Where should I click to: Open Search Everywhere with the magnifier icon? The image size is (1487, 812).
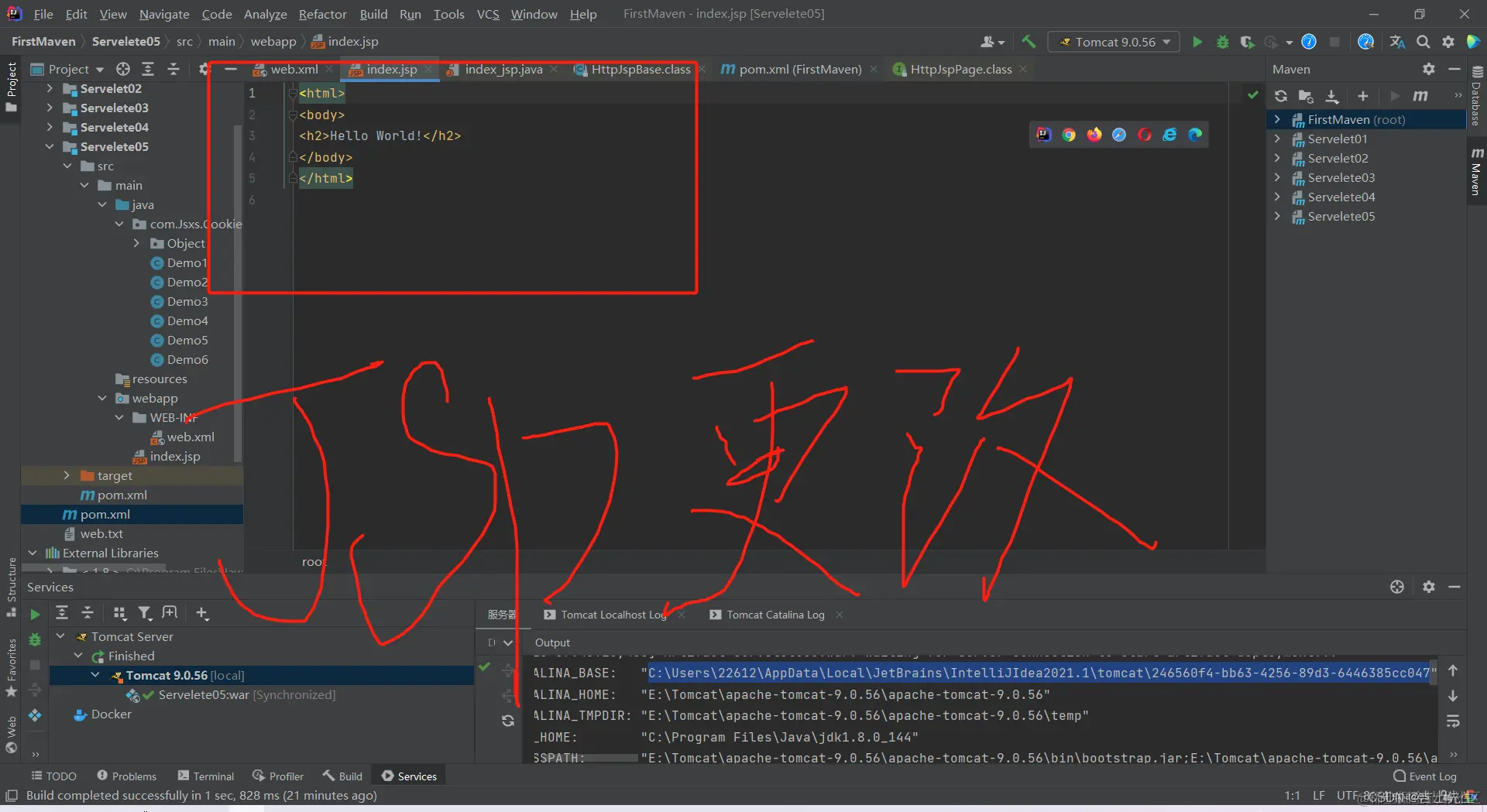1423,41
